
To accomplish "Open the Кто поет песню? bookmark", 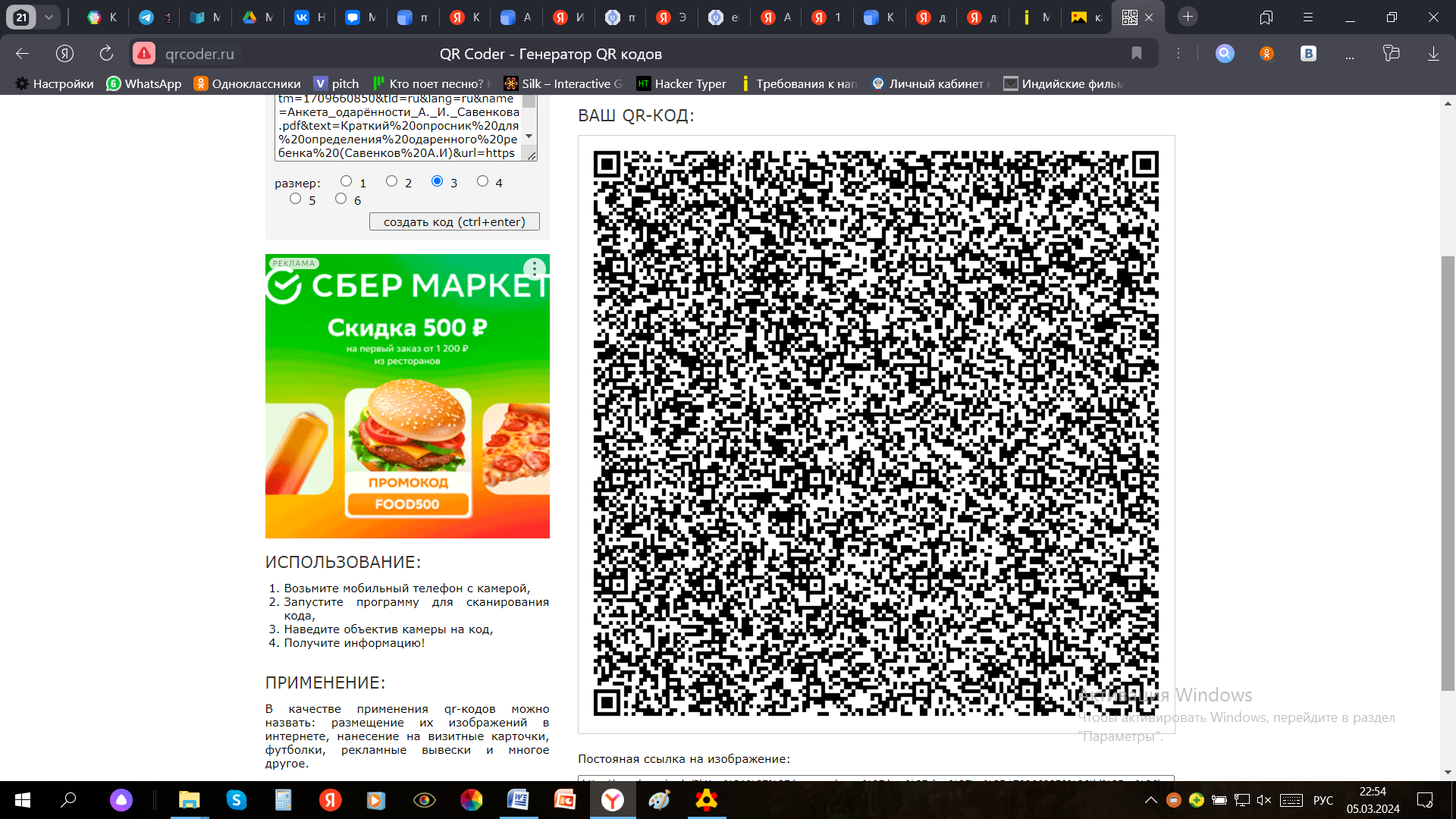I will click(431, 83).
